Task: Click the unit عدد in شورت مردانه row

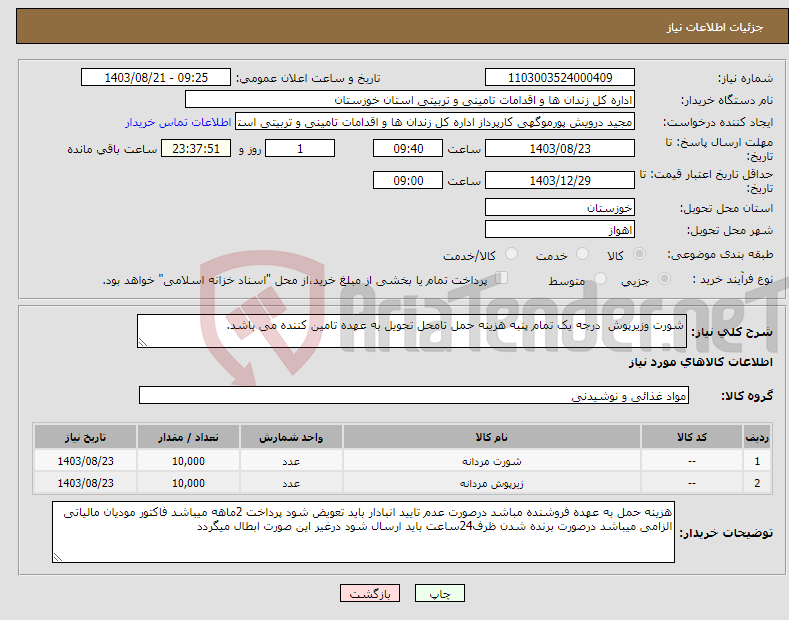Action: [291, 461]
